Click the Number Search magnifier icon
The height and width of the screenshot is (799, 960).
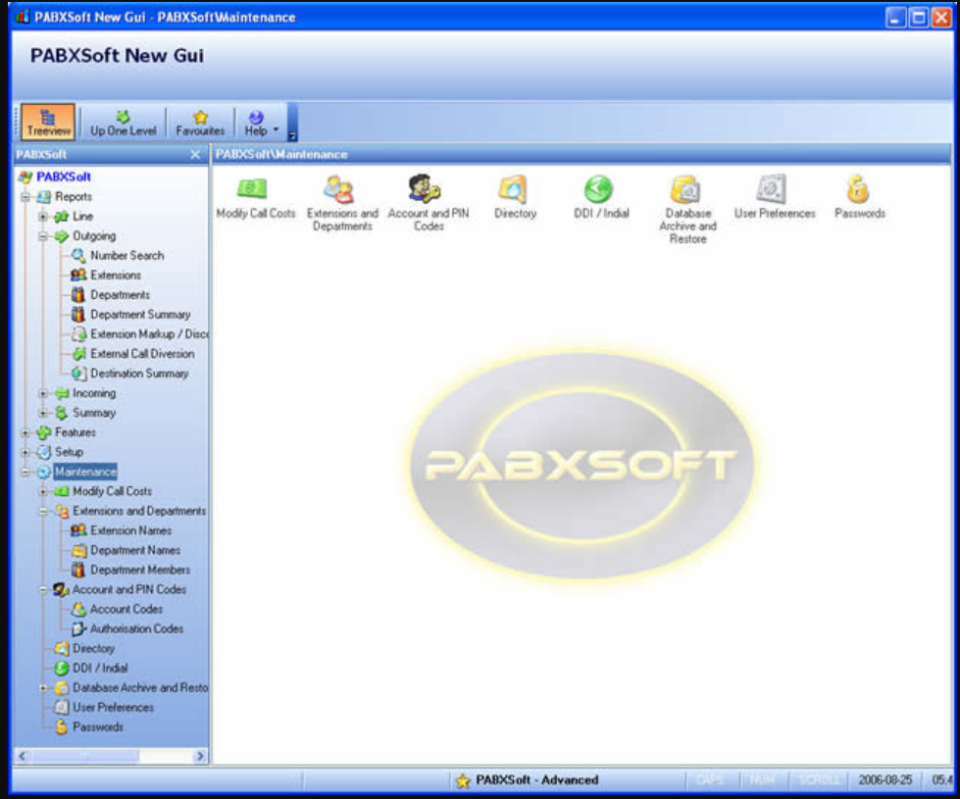coord(78,255)
